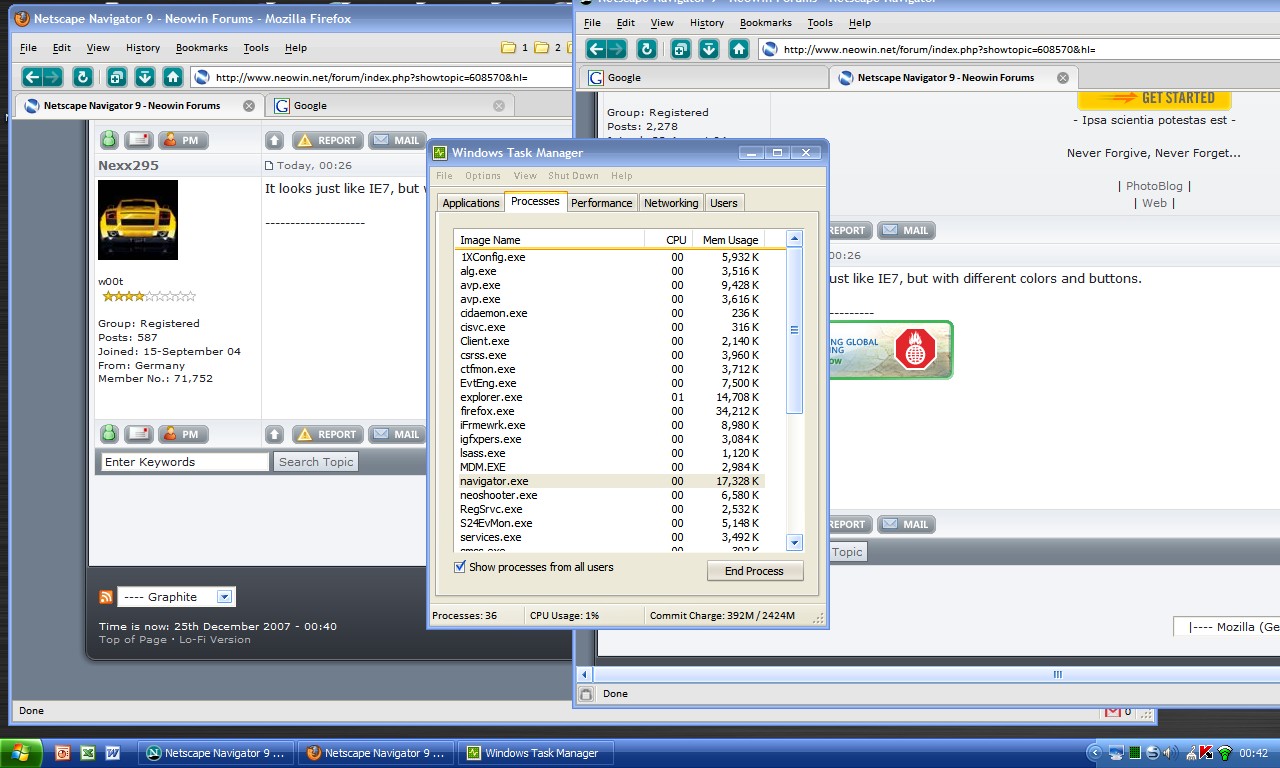The width and height of the screenshot is (1280, 768).
Task: Click the Windows Task Manager taskbar button
Action: click(x=535, y=753)
